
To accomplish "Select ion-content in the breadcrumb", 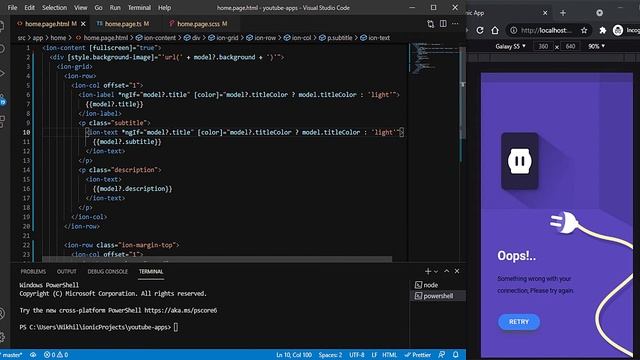I will click(156, 38).
